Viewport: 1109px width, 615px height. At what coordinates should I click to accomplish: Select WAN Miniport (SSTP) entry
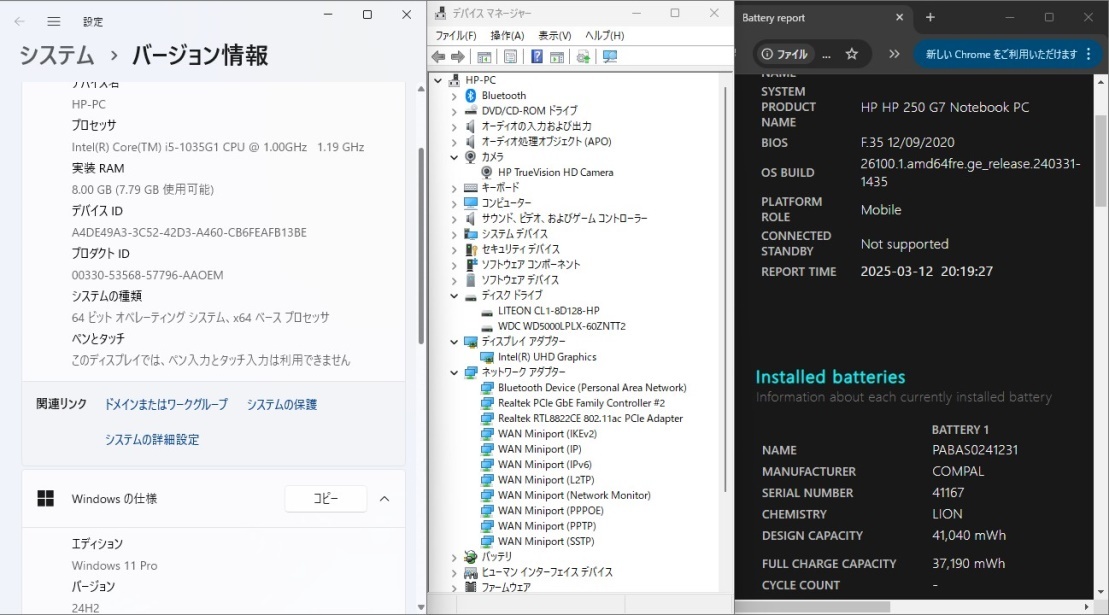click(x=546, y=541)
